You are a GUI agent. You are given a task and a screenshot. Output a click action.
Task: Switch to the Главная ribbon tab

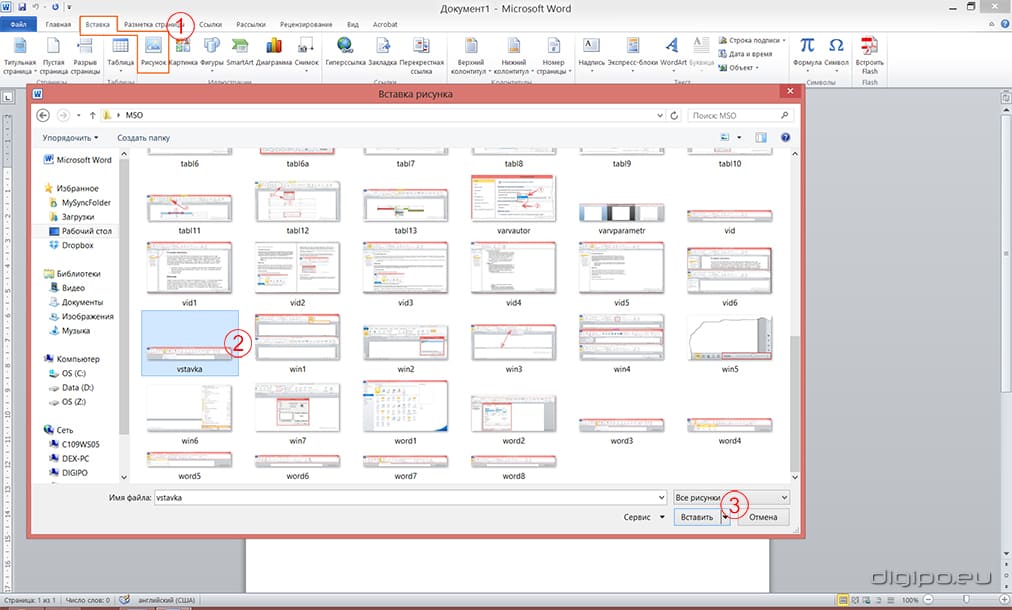(x=58, y=23)
